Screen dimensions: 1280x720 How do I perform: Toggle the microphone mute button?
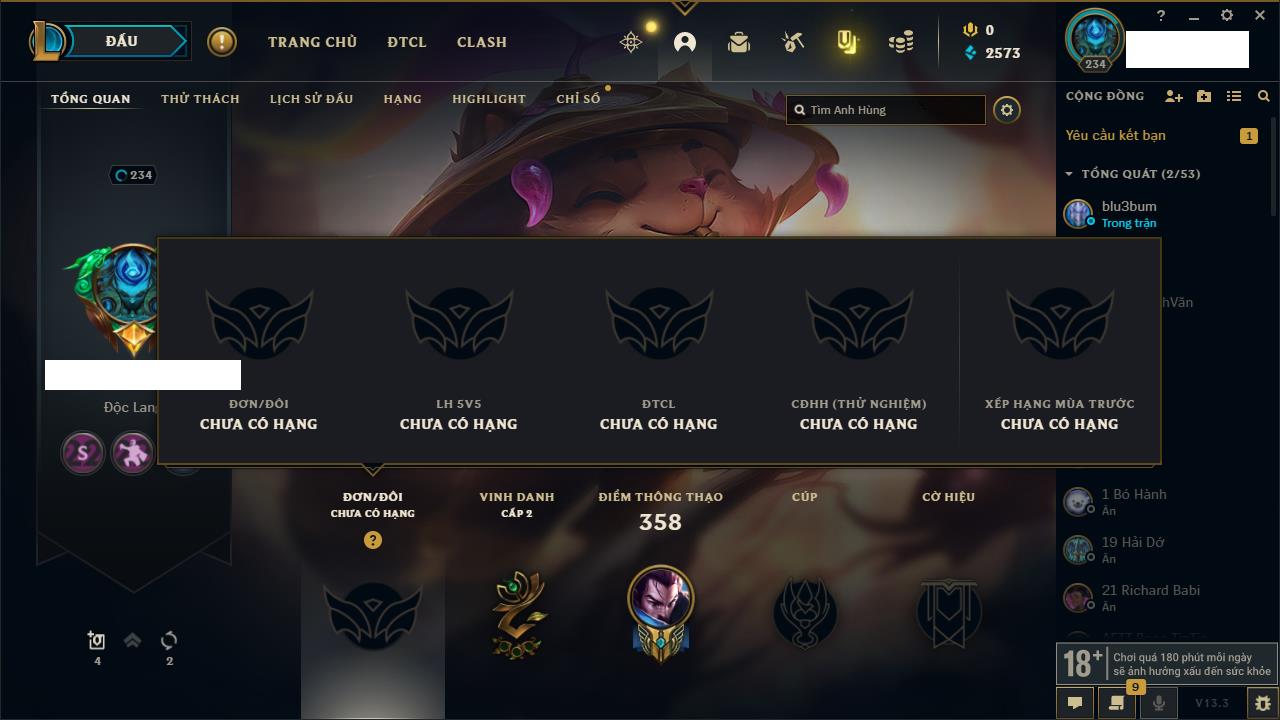point(1159,703)
